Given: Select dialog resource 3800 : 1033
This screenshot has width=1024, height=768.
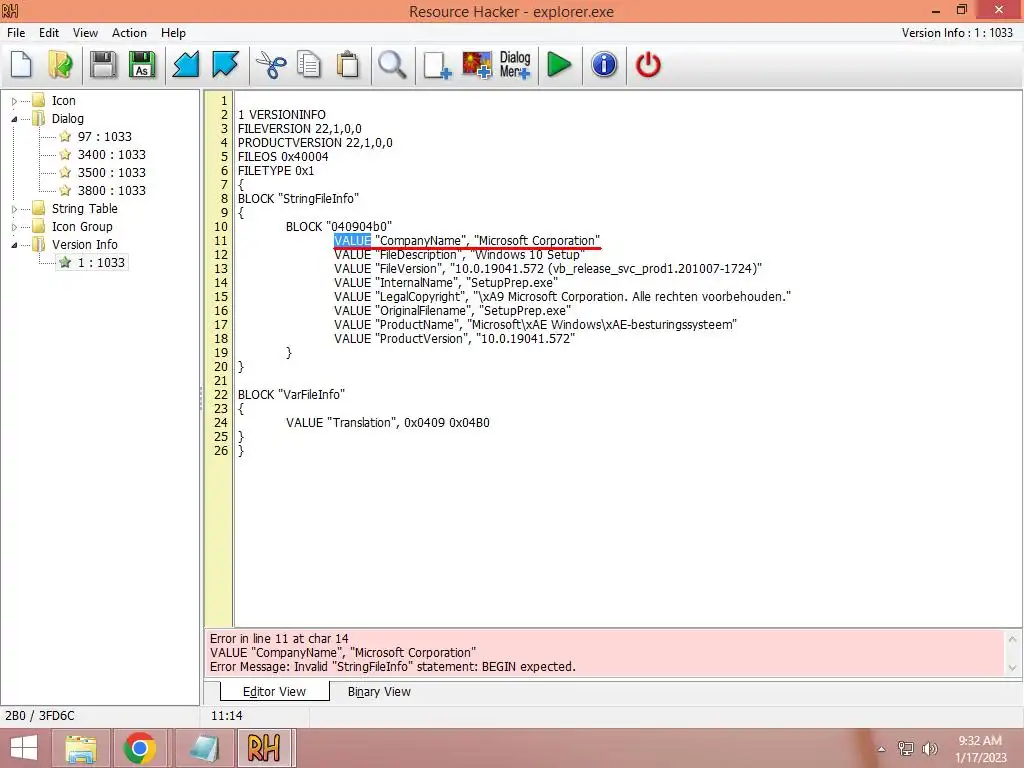Looking at the screenshot, I should 112,191.
